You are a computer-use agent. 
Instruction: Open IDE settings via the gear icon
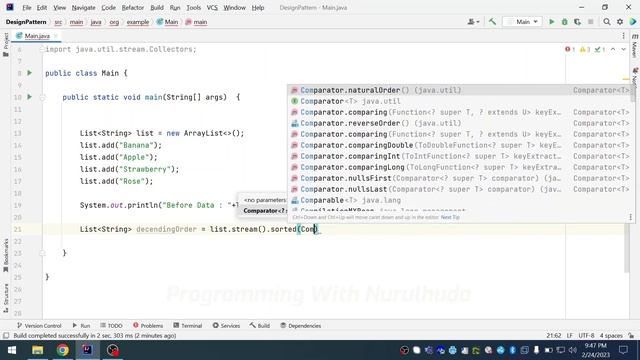pyautogui.click(x=620, y=22)
